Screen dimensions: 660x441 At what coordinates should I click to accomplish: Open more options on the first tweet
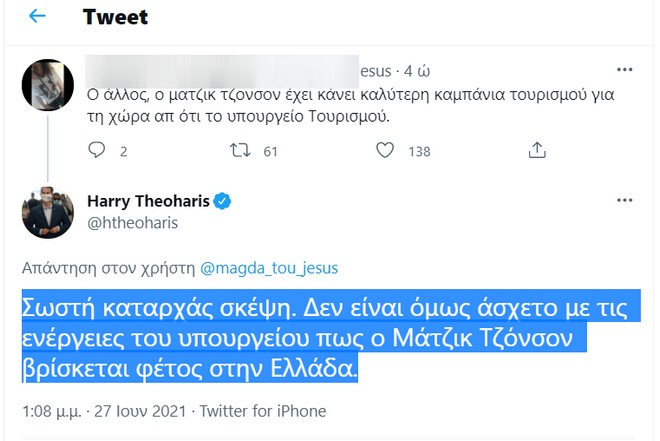point(625,70)
